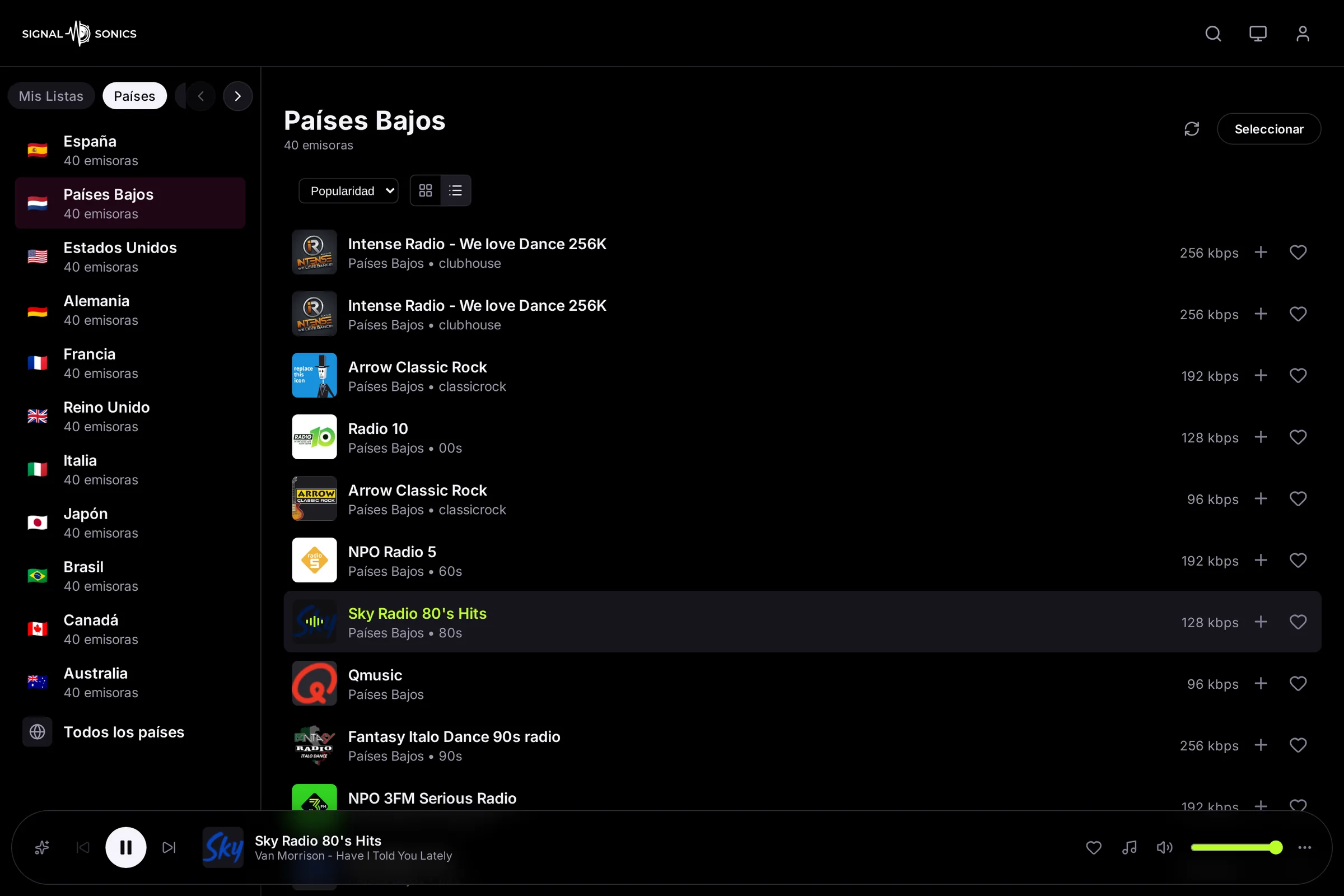
Task: Click the cast to screen monitor icon
Action: coord(1258,34)
